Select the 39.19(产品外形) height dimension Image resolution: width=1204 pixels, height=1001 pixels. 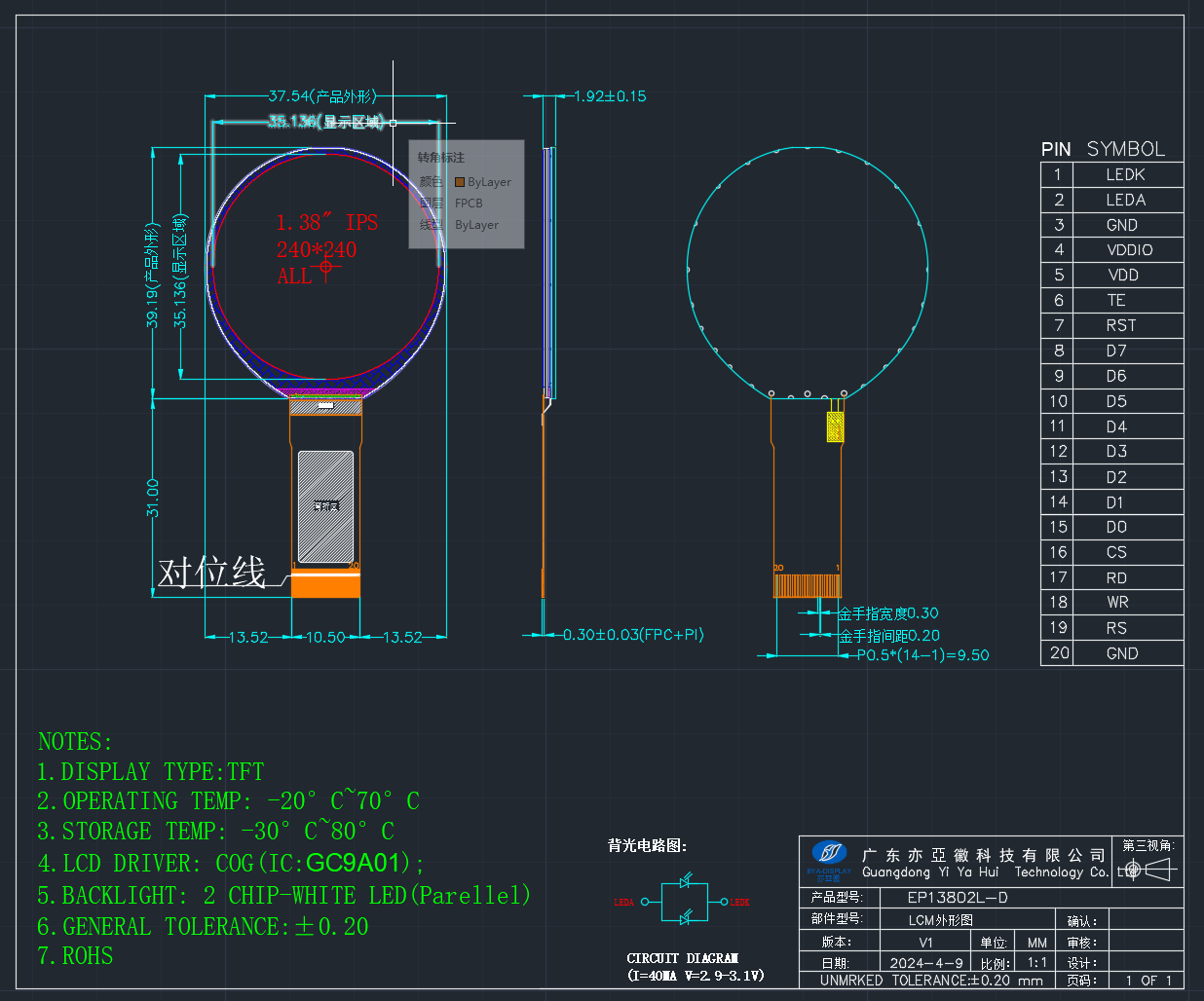click(x=152, y=276)
